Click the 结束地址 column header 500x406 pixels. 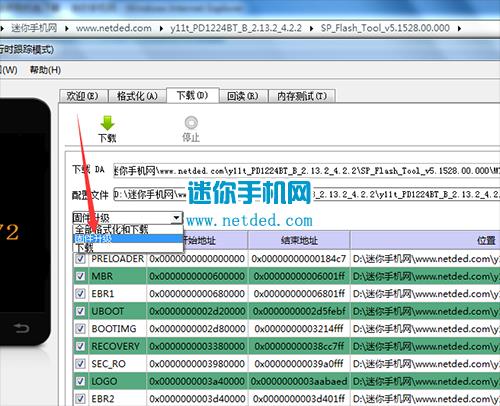[x=299, y=240]
